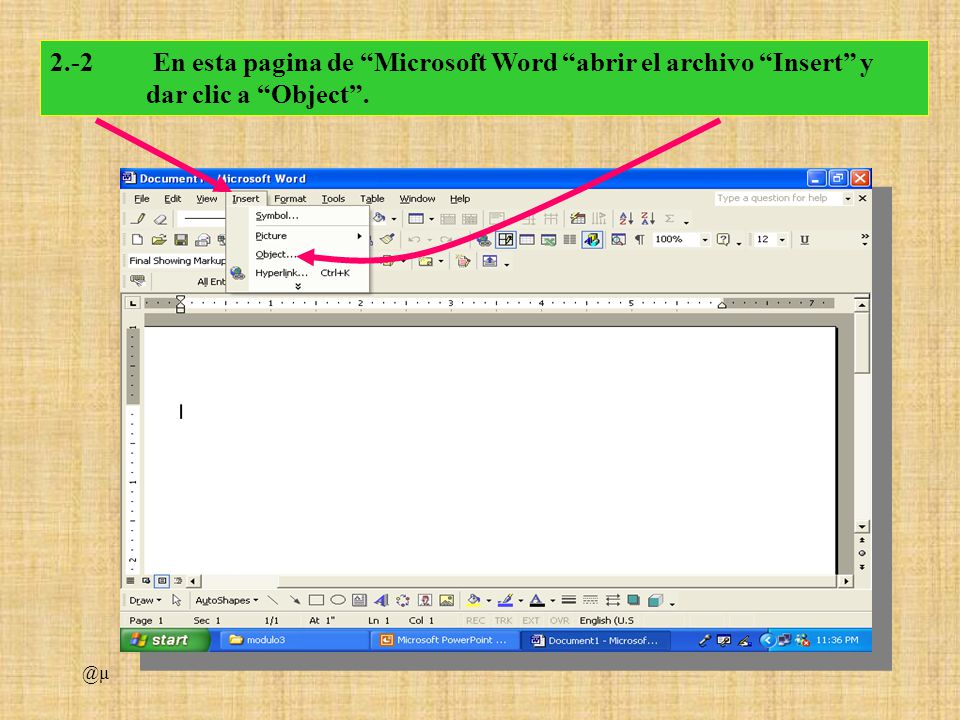Toggle the Tables and Borders toolbar icon

point(506,239)
